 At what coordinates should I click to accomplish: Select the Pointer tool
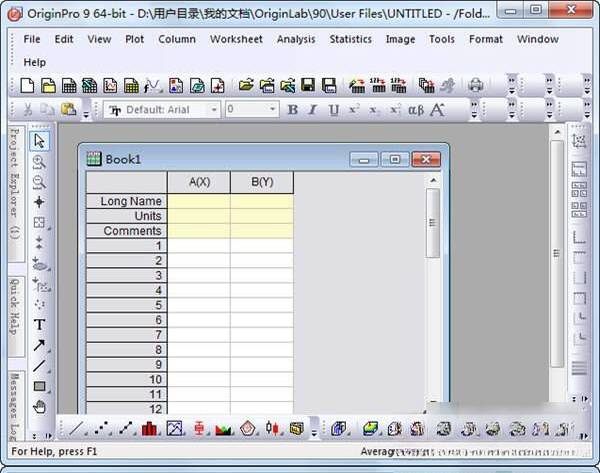[39, 141]
